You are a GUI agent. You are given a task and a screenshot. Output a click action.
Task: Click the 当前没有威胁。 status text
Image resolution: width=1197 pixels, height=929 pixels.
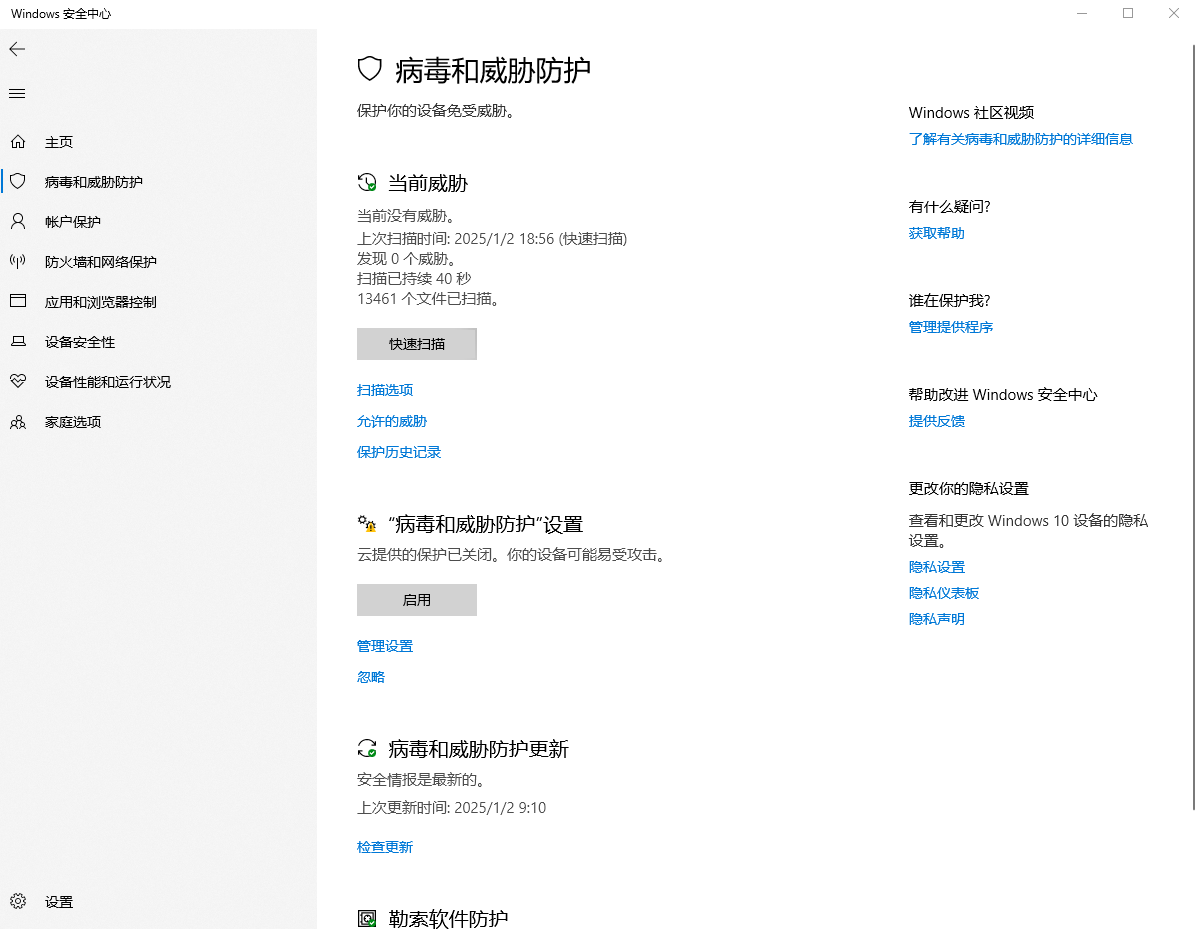tap(406, 216)
